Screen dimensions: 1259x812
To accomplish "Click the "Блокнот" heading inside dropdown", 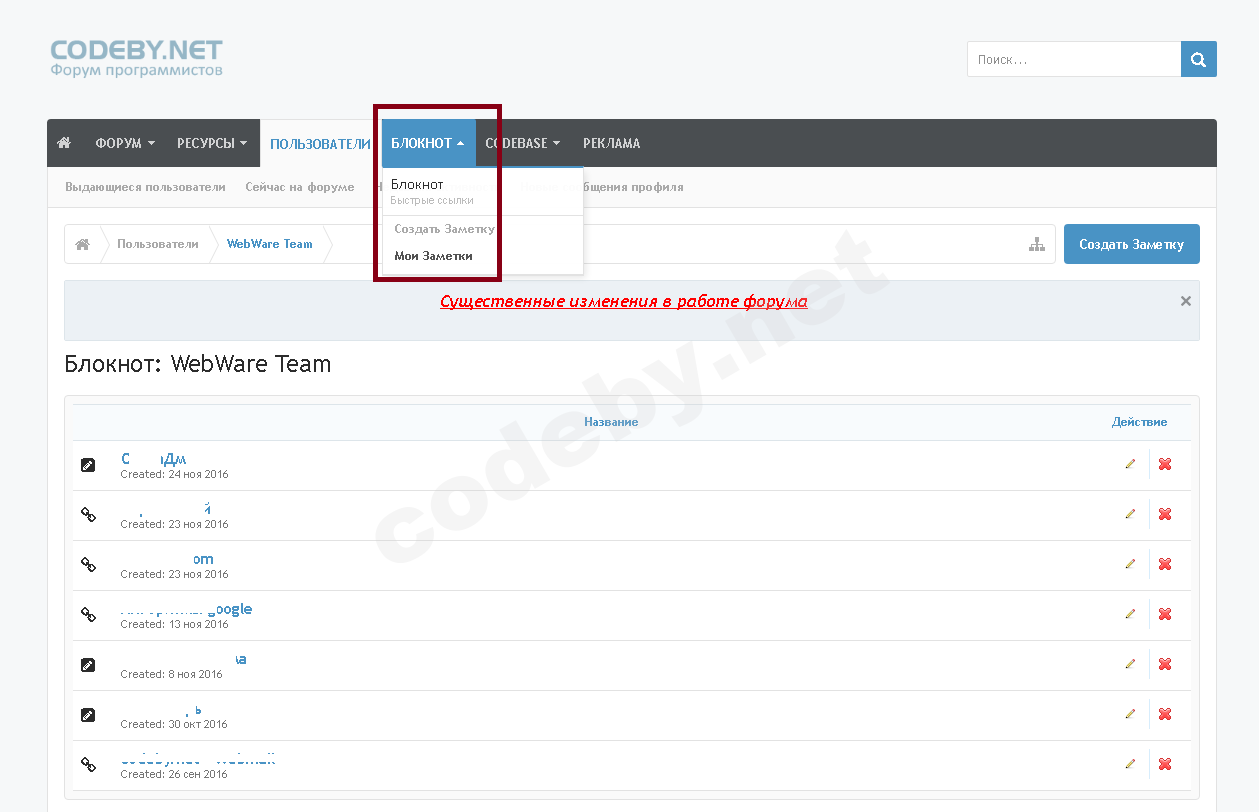I will click(417, 185).
